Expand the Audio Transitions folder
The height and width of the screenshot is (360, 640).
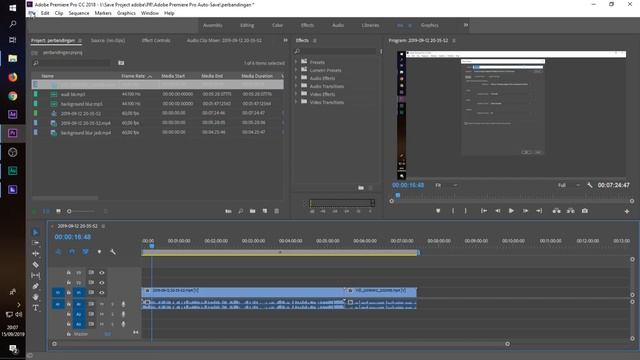point(296,86)
